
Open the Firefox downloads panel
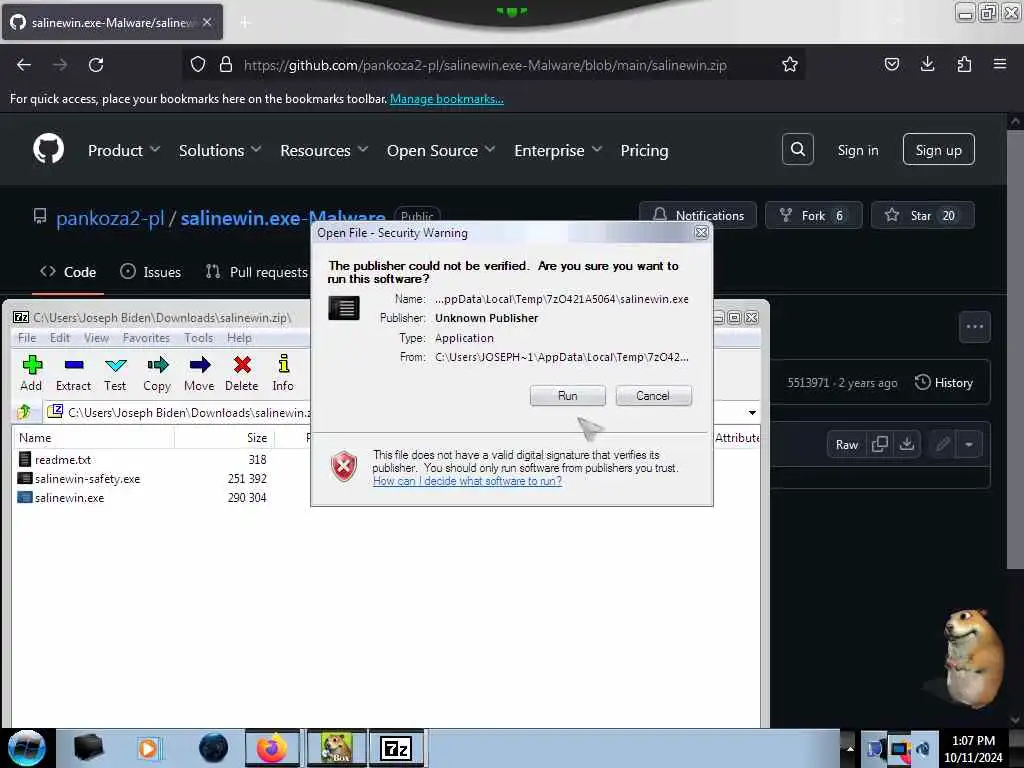[x=927, y=65]
